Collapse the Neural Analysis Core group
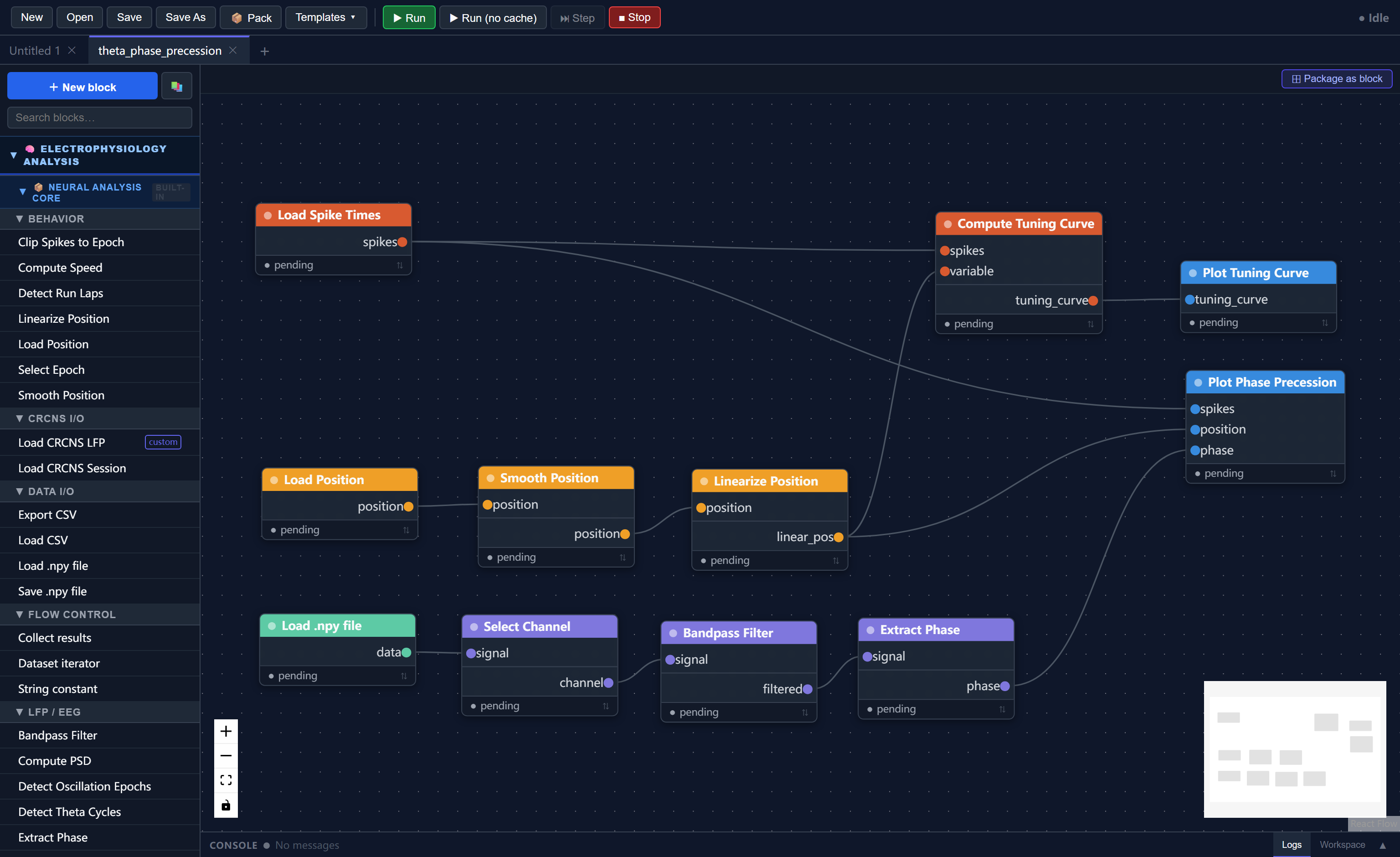This screenshot has width=1400, height=857. point(23,192)
